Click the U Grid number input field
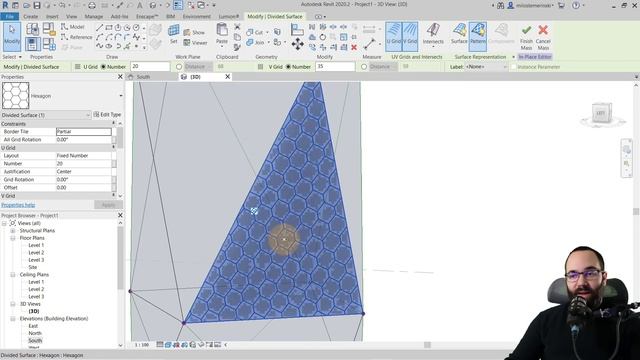 click(150, 67)
